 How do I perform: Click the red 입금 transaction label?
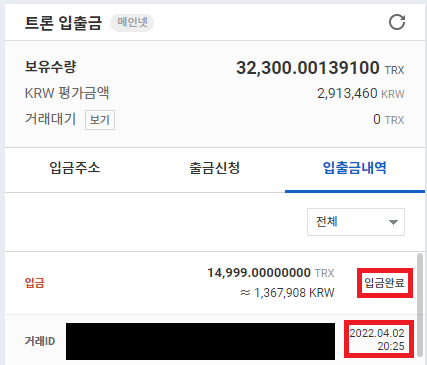point(35,283)
